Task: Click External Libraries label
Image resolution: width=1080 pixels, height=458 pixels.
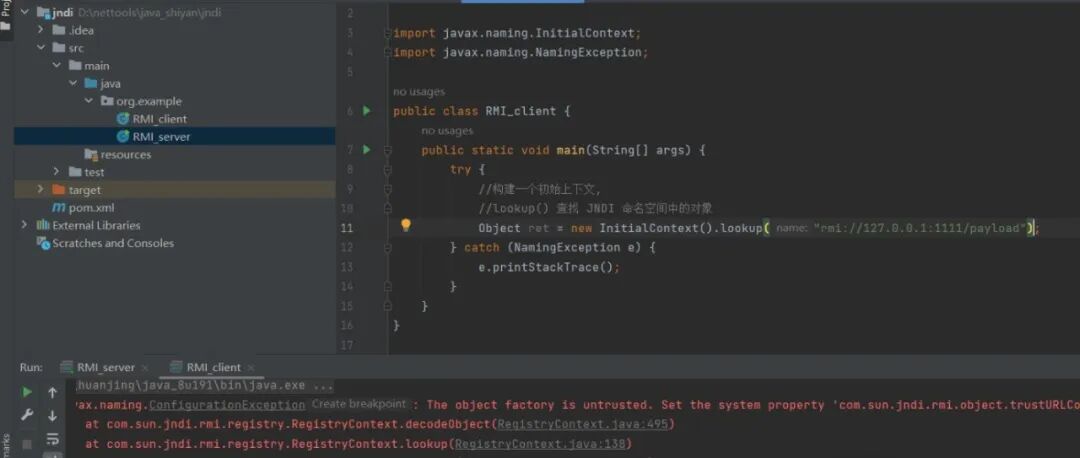Action: tap(96, 225)
